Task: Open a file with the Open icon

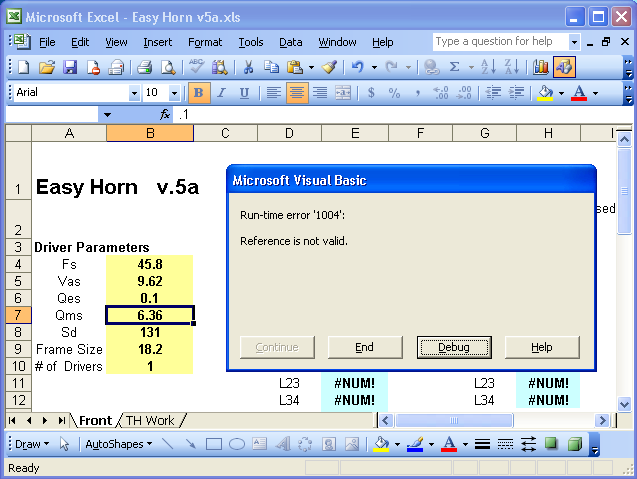Action: click(x=47, y=67)
